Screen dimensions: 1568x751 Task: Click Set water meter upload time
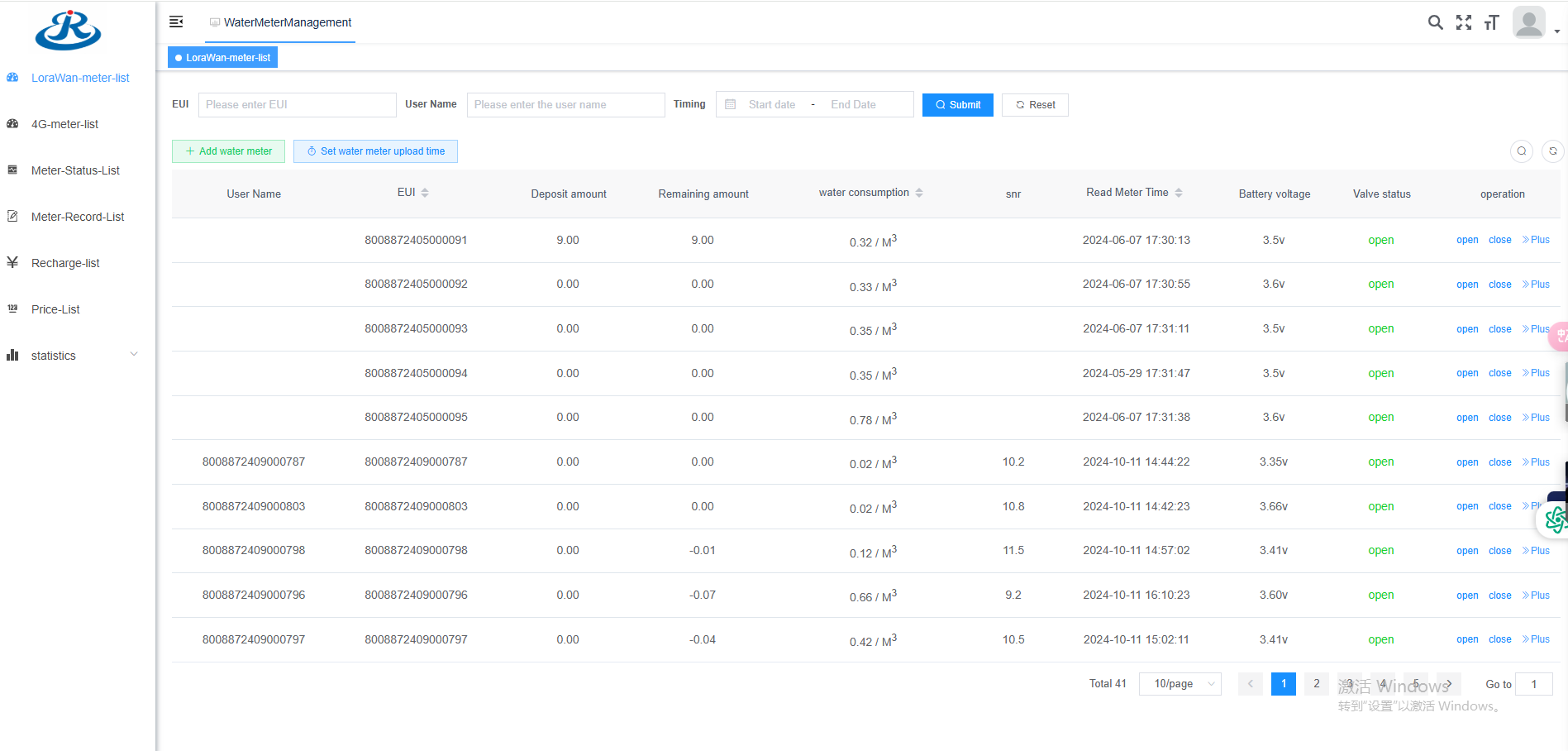375,151
